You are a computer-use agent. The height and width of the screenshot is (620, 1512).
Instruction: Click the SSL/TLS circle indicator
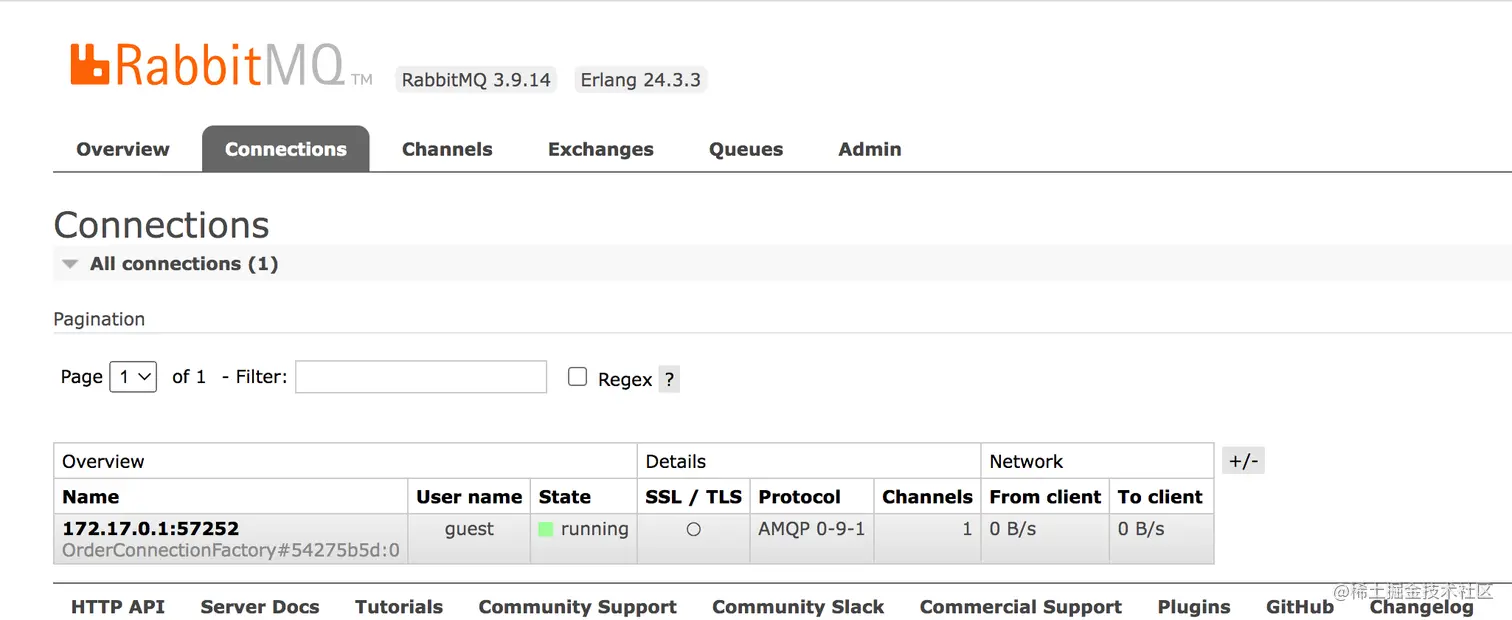(693, 530)
